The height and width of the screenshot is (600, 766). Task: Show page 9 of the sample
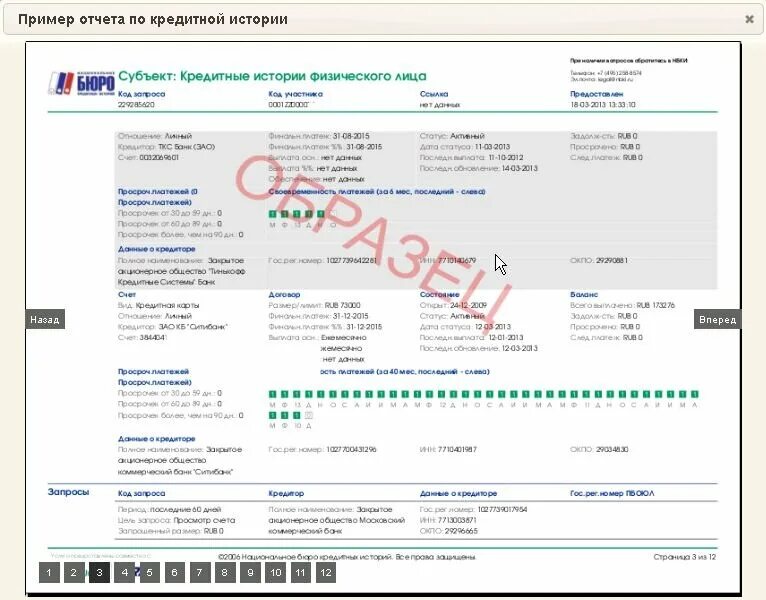point(250,573)
